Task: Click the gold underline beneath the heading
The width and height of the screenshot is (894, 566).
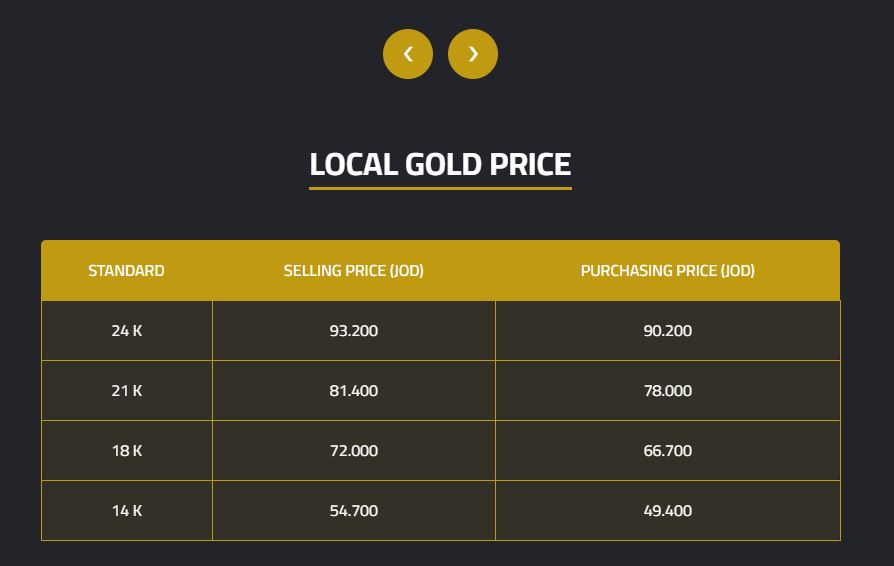Action: click(440, 188)
